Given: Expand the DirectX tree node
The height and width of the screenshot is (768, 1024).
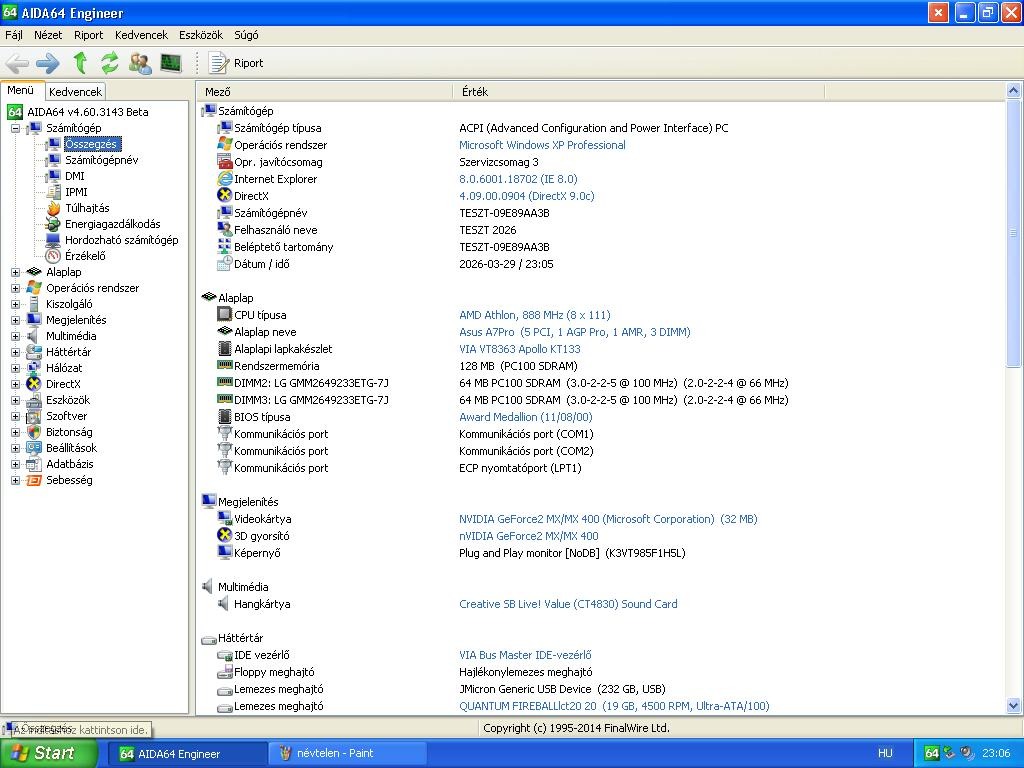Looking at the screenshot, I should (16, 384).
